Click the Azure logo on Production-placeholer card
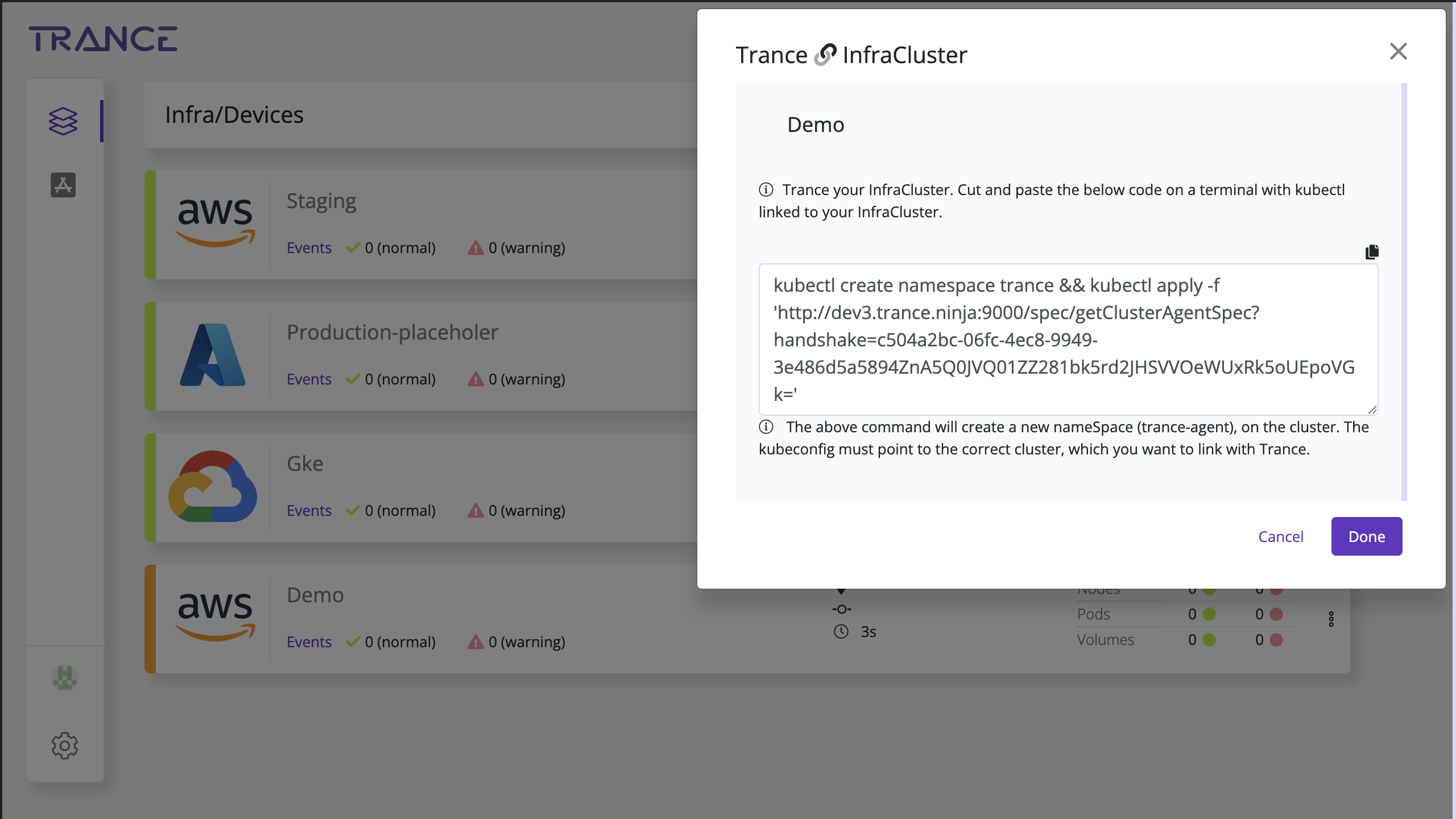The width and height of the screenshot is (1456, 819). pyautogui.click(x=213, y=355)
